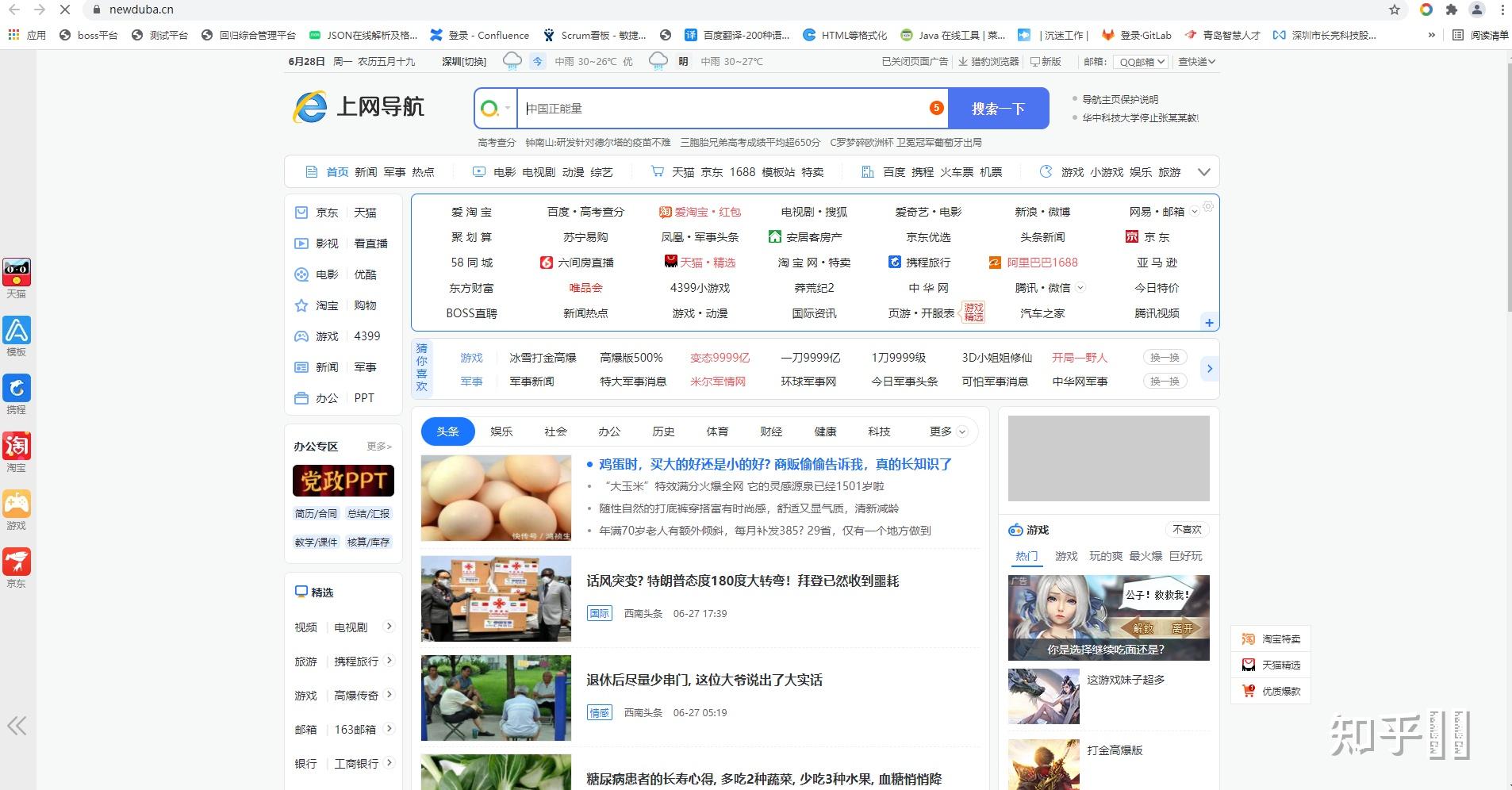Open the 模板 sidebar icon
Image resolution: width=1512 pixels, height=790 pixels.
[x=17, y=331]
